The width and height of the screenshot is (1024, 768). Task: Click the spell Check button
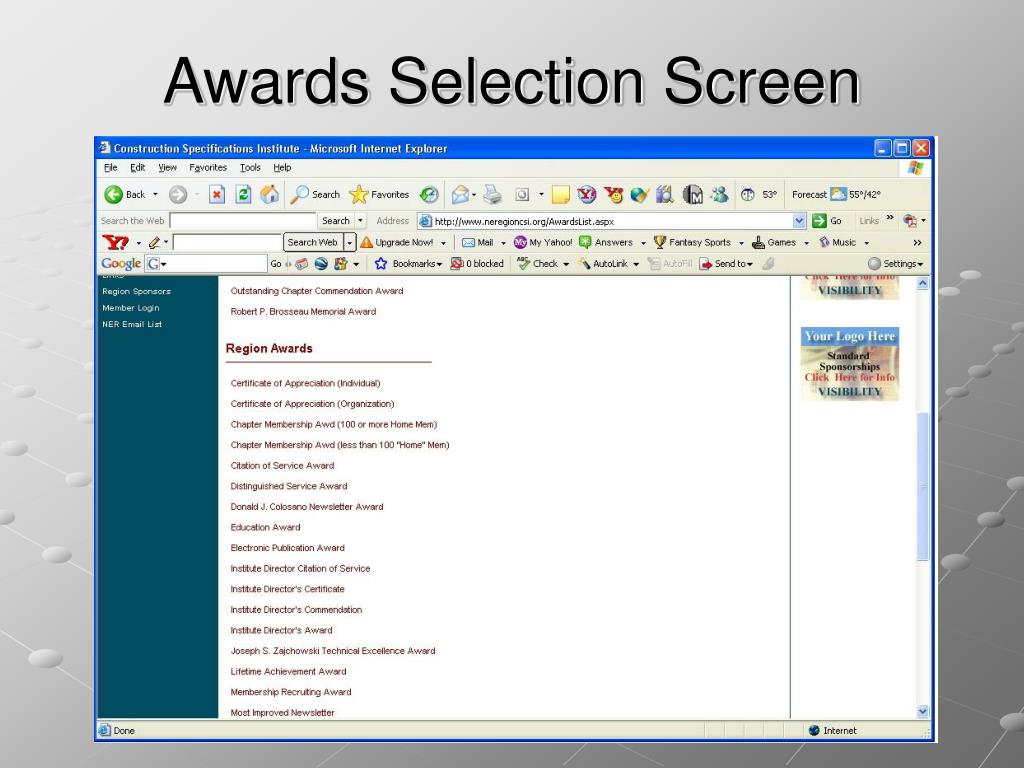(x=537, y=263)
